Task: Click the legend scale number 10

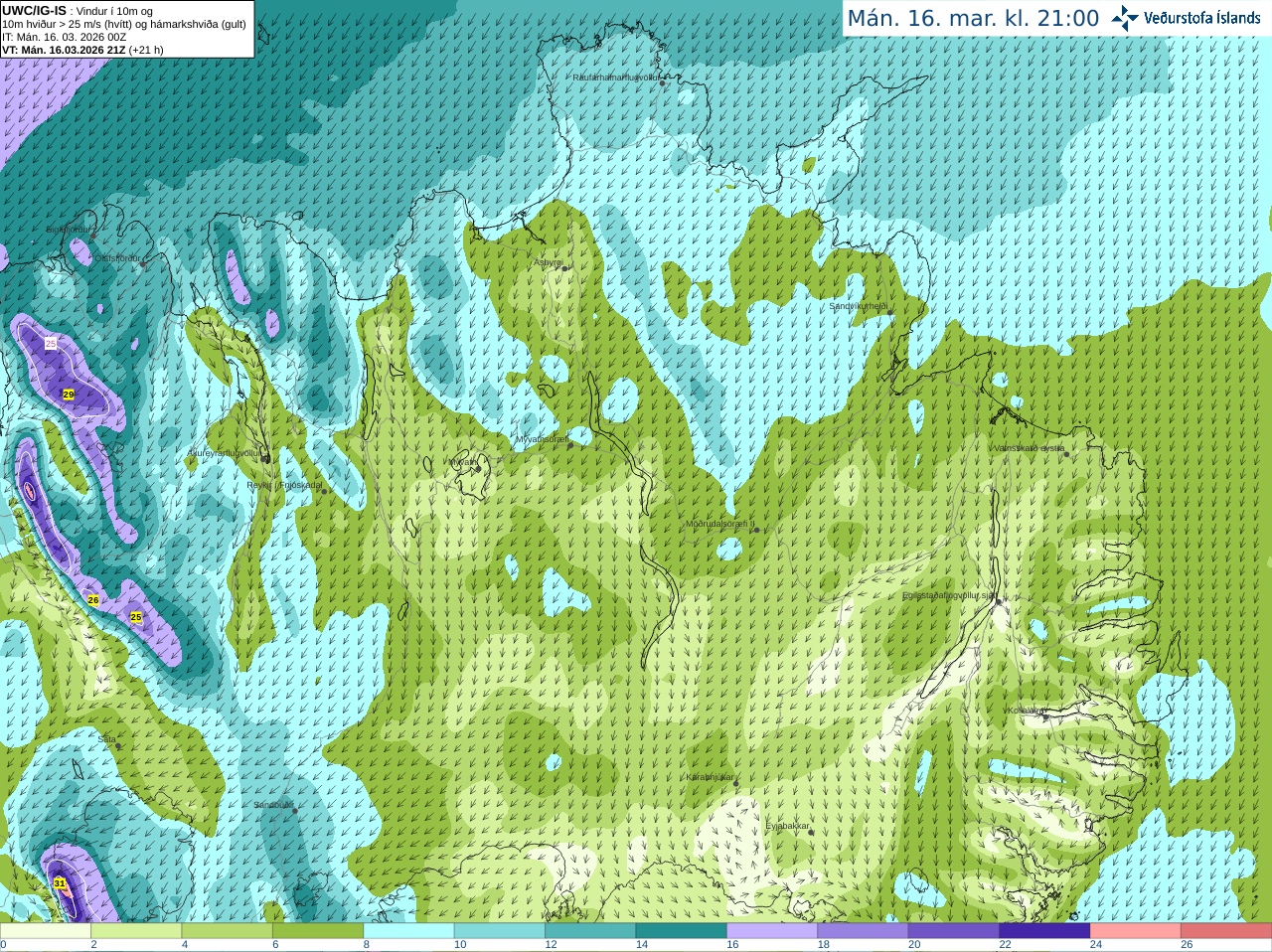Action: 460,945
